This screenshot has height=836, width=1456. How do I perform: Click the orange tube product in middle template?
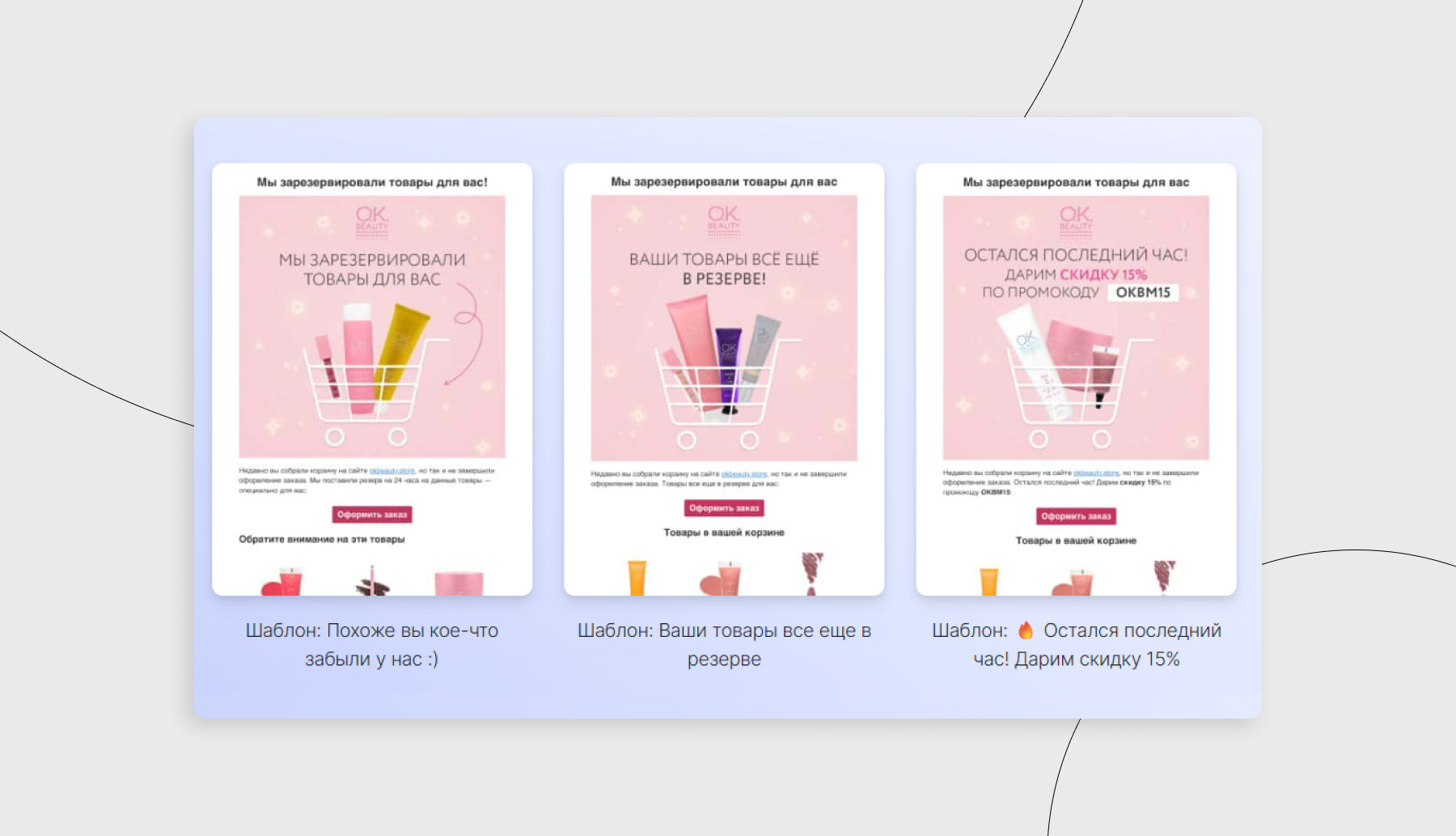coord(637,578)
